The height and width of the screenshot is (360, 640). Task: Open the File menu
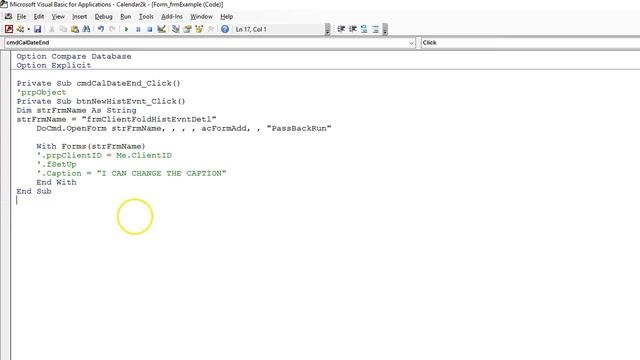click(x=21, y=16)
